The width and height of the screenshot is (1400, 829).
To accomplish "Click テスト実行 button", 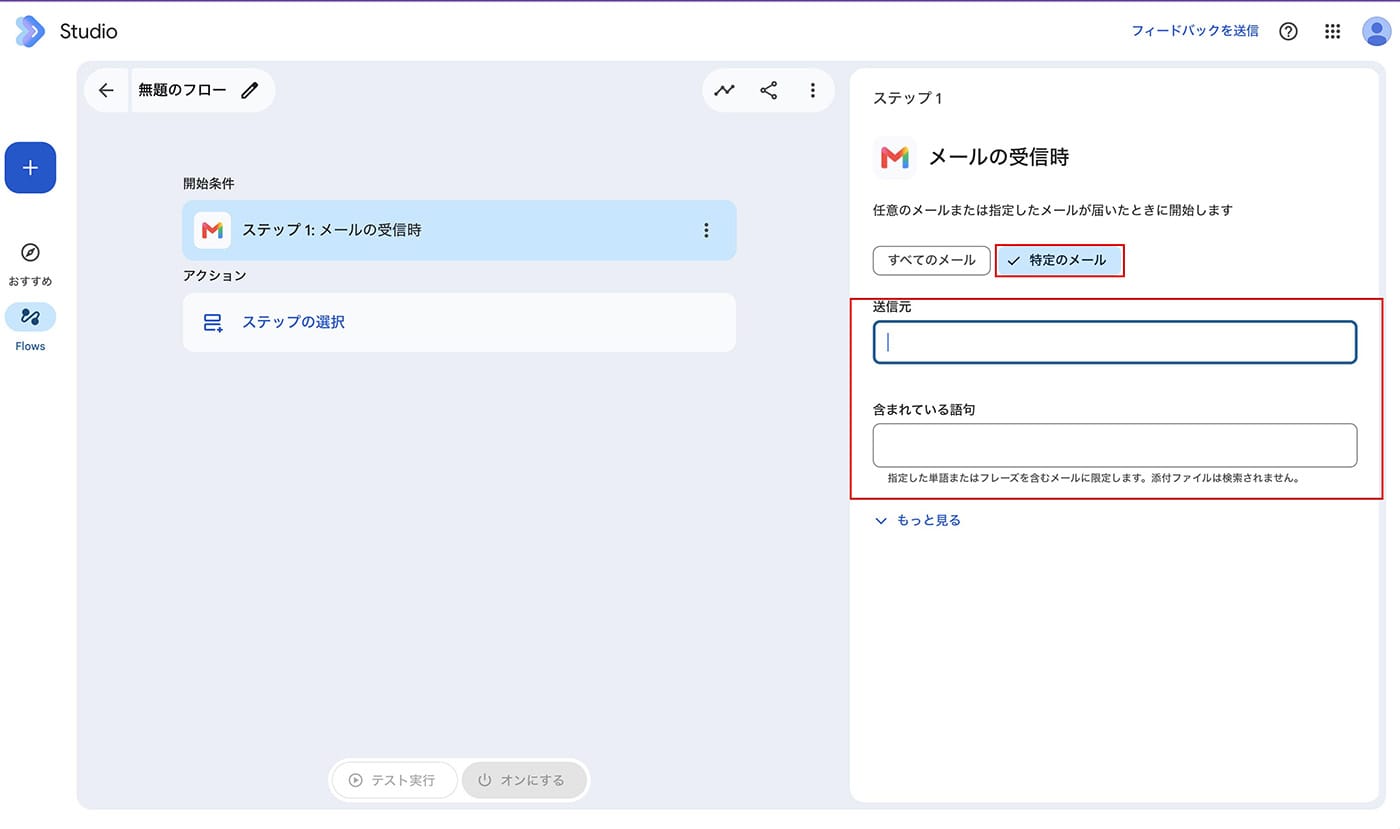I will 394,780.
